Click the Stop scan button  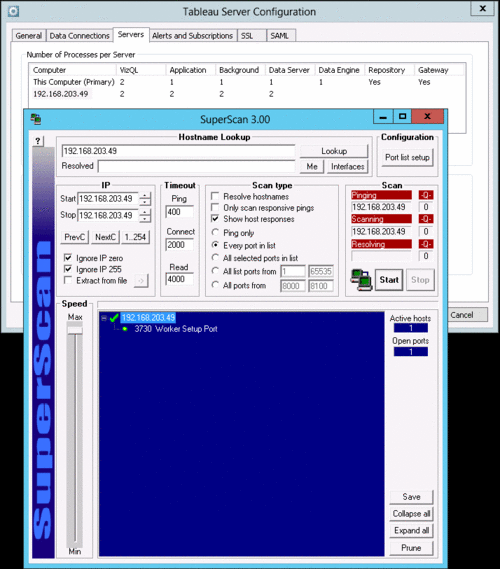pyautogui.click(x=420, y=280)
